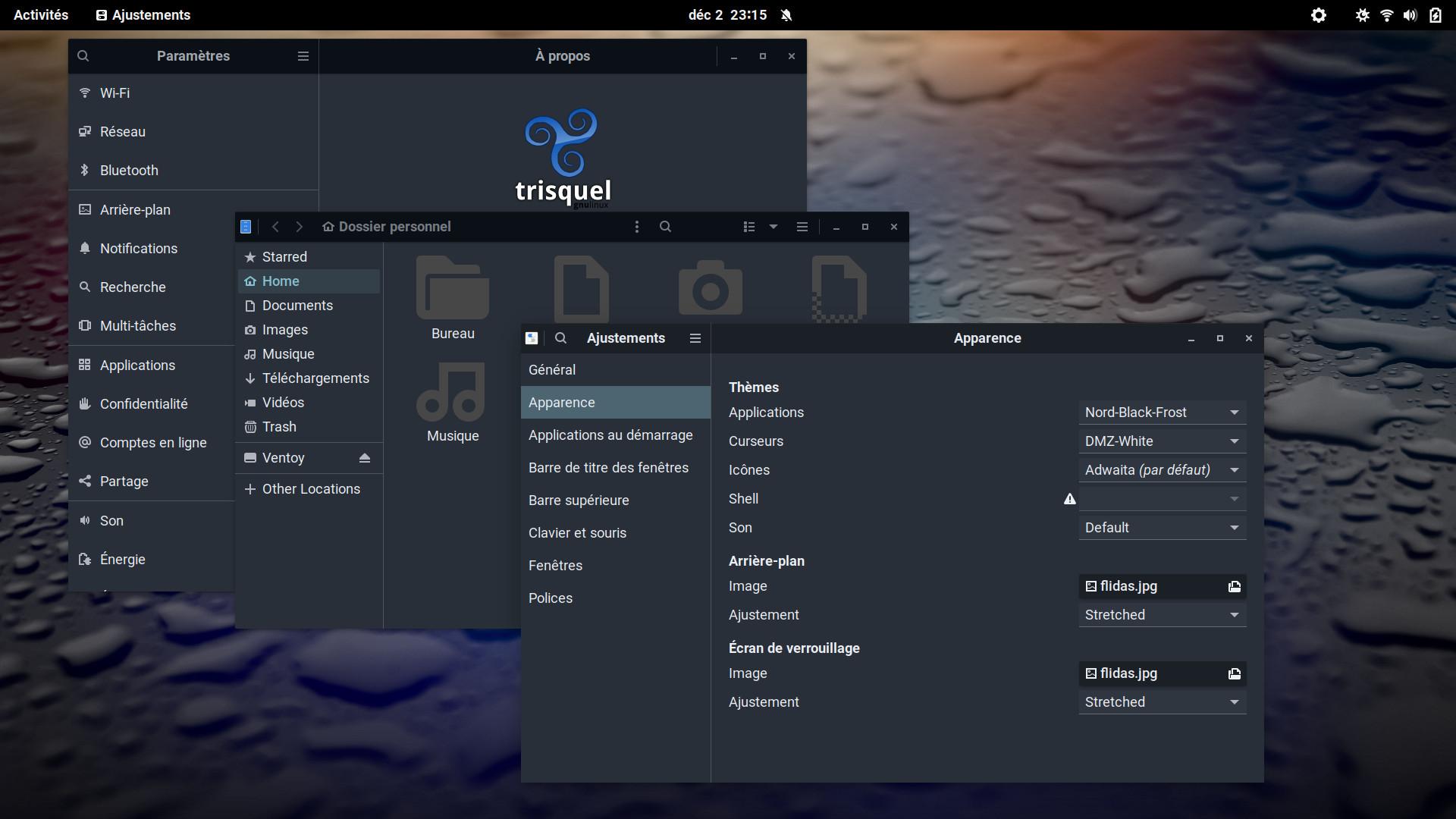Image resolution: width=1456 pixels, height=819 pixels.
Task: Click the Activités button
Action: 41,15
